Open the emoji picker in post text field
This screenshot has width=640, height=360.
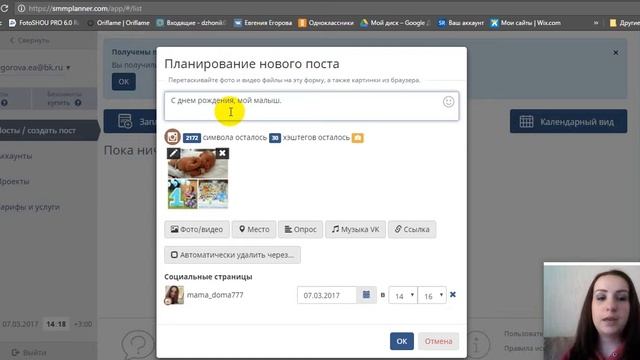pos(448,102)
